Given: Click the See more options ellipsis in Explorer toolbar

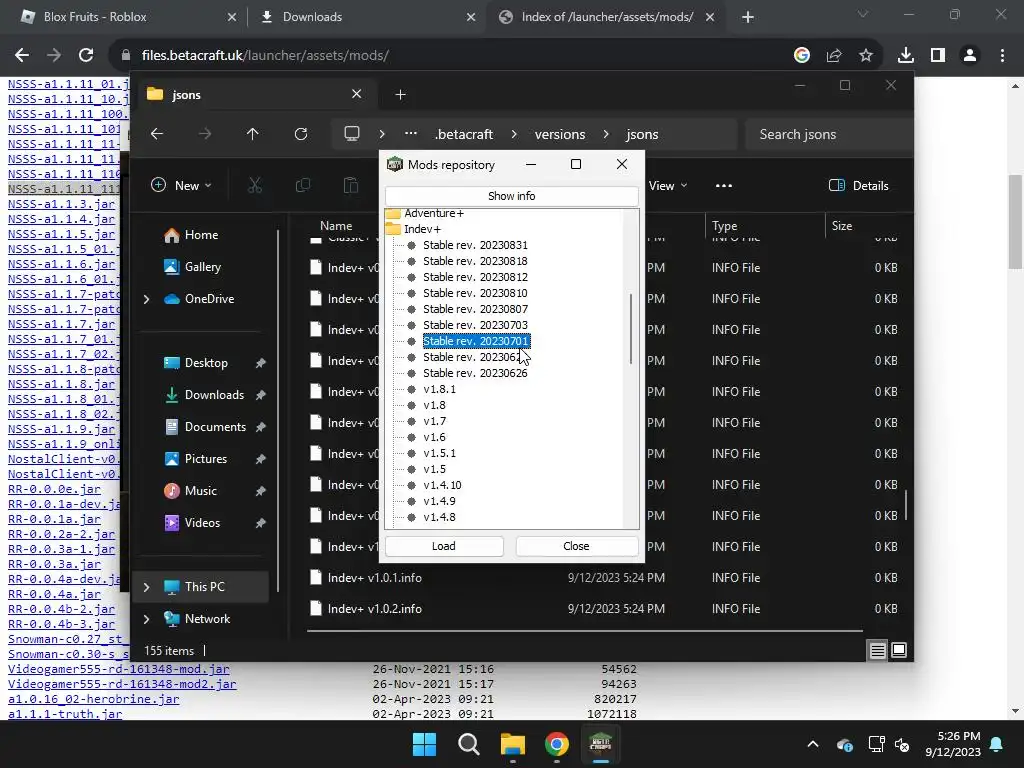Looking at the screenshot, I should (724, 185).
